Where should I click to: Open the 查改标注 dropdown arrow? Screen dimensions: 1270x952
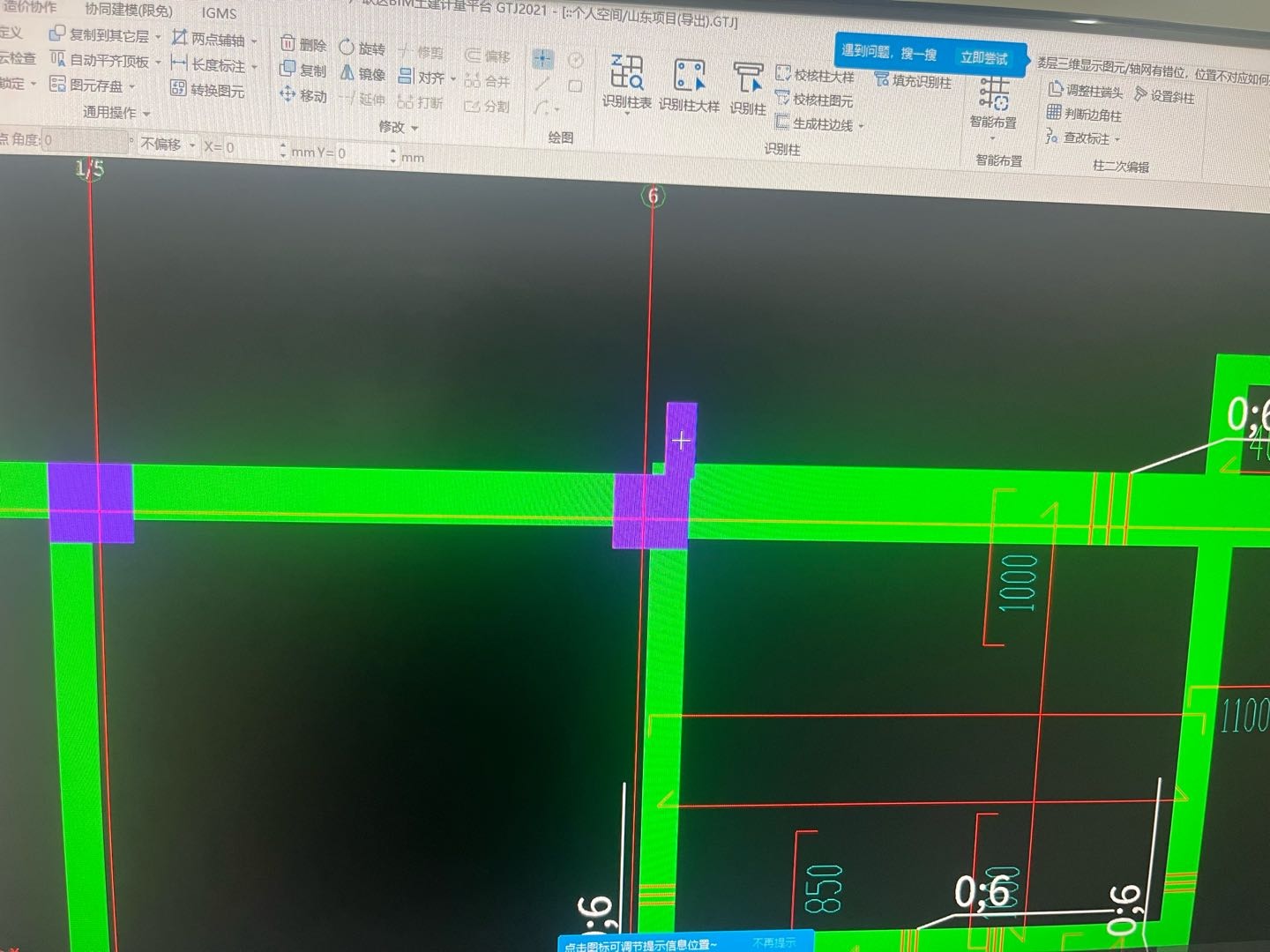(1117, 139)
